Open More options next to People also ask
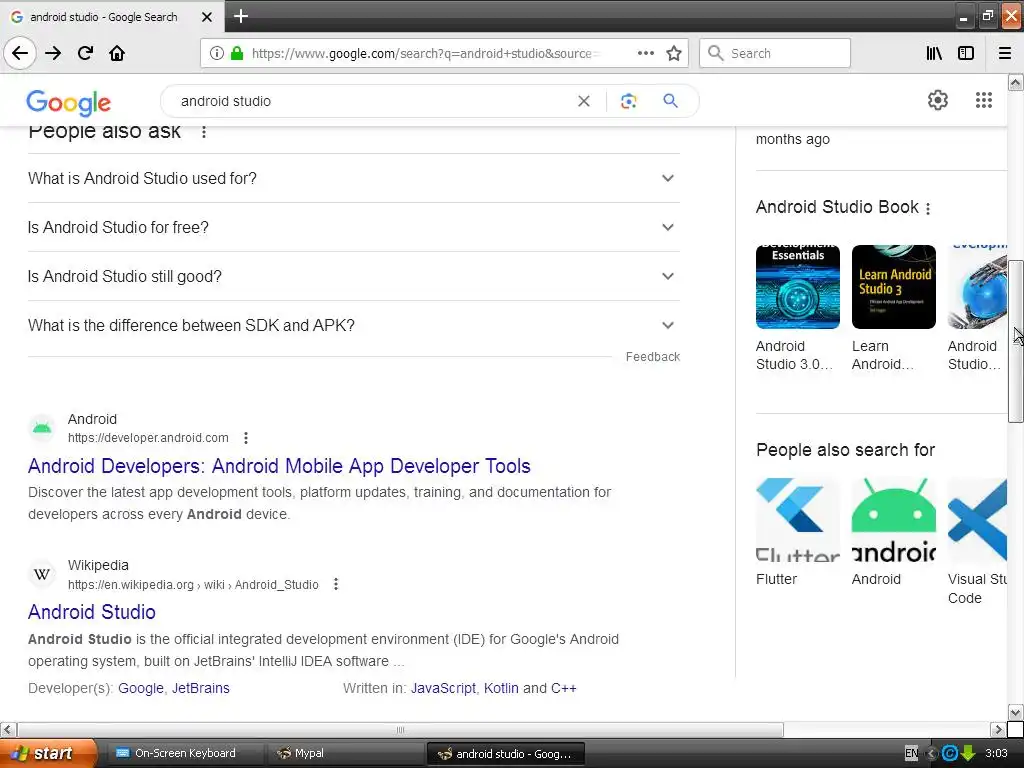The height and width of the screenshot is (768, 1024). [204, 132]
